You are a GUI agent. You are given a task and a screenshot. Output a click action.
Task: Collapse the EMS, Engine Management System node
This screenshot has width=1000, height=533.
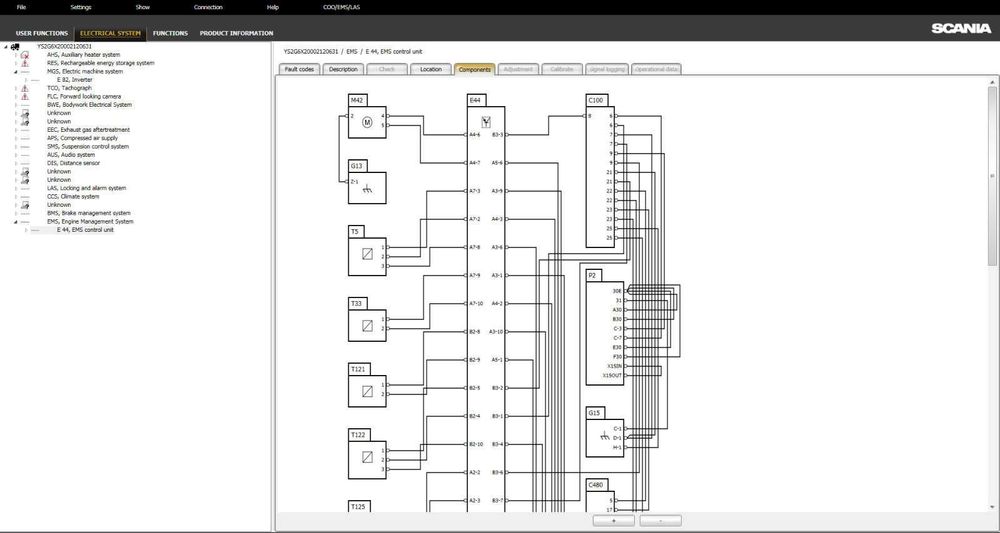tap(16, 221)
